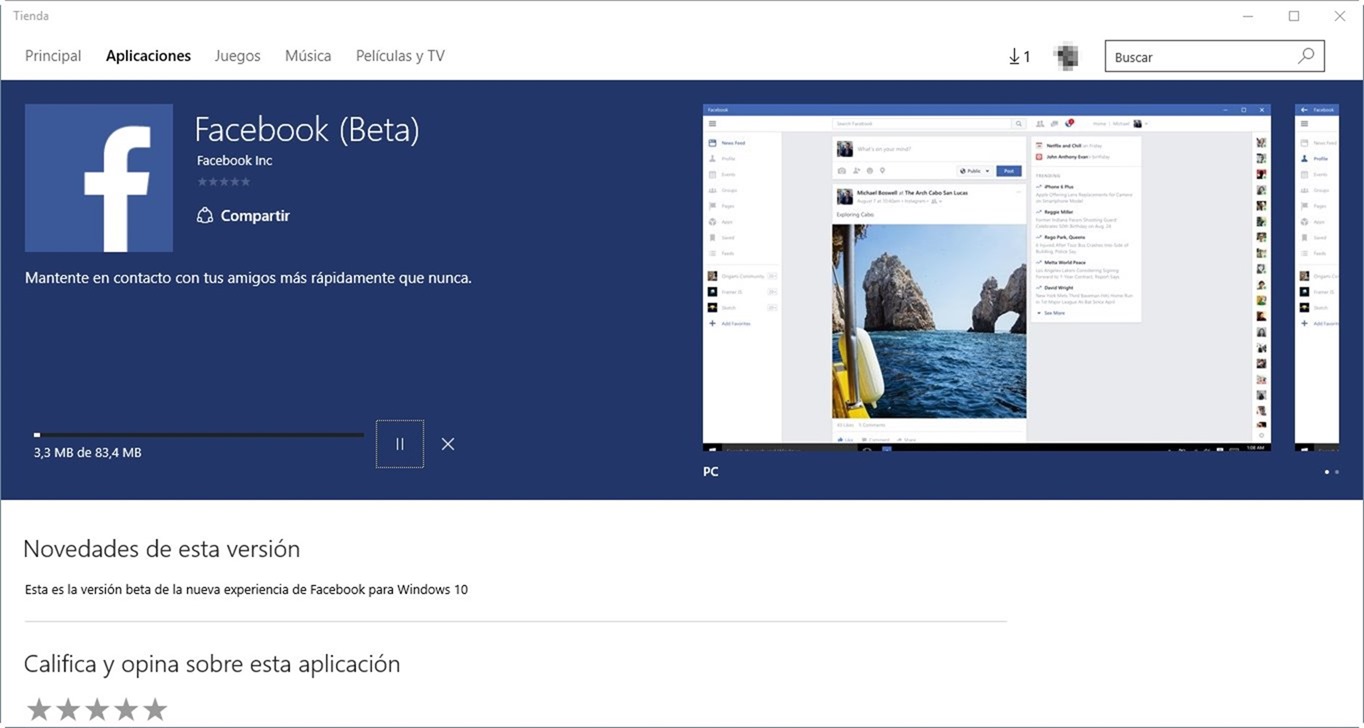Click the app star rating under publisher

tap(224, 182)
